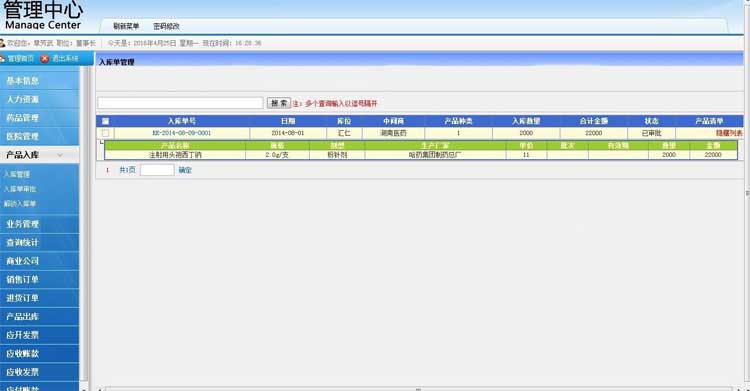
Task: Open the 密码修改 top tab
Action: (x=166, y=26)
